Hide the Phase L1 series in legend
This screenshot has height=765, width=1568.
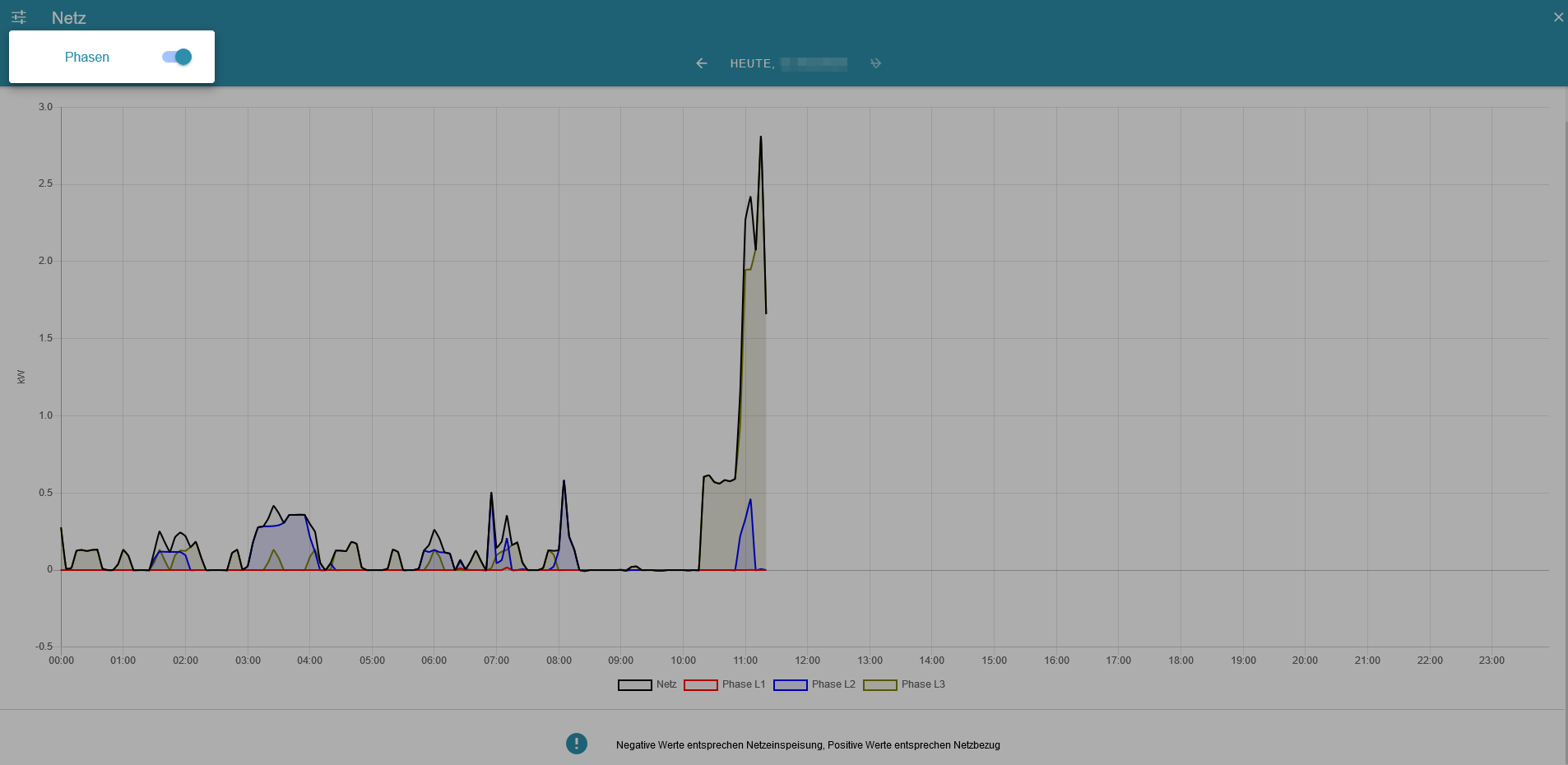pyautogui.click(x=725, y=684)
